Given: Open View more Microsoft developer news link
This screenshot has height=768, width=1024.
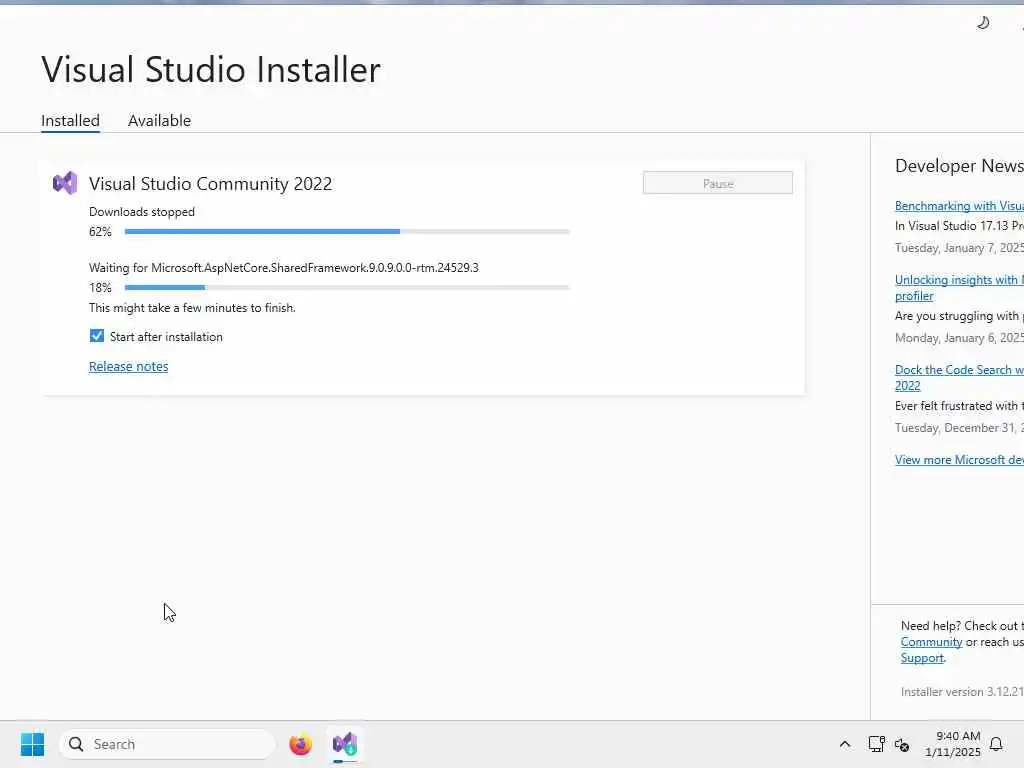Looking at the screenshot, I should (x=959, y=460).
